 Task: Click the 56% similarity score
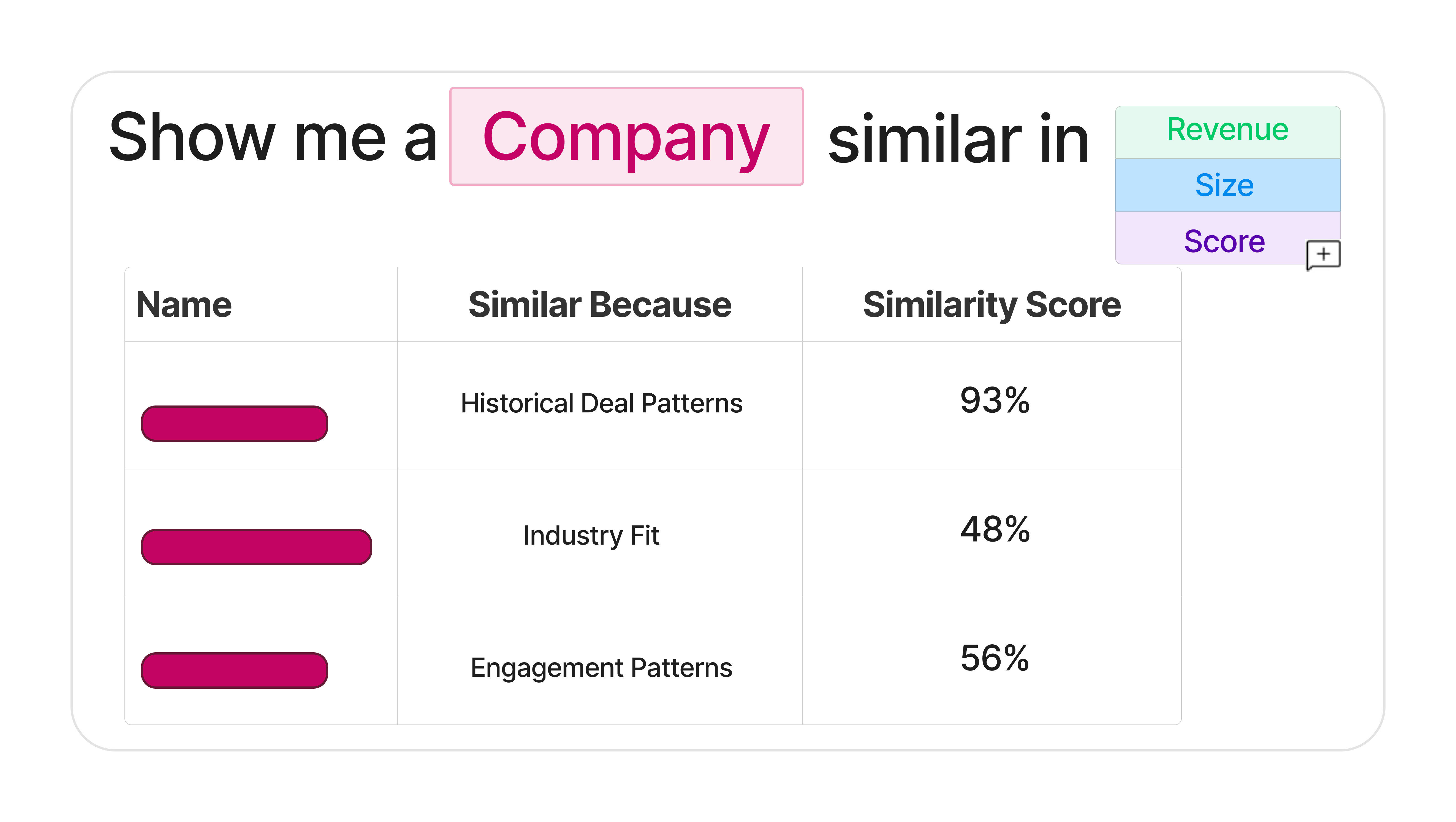pos(995,658)
